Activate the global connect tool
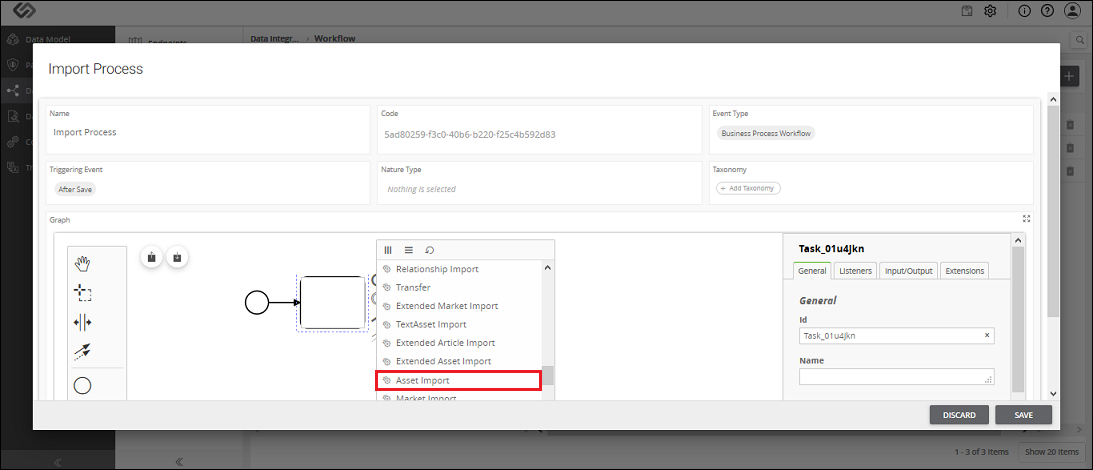The height and width of the screenshot is (470, 1093). tap(83, 351)
